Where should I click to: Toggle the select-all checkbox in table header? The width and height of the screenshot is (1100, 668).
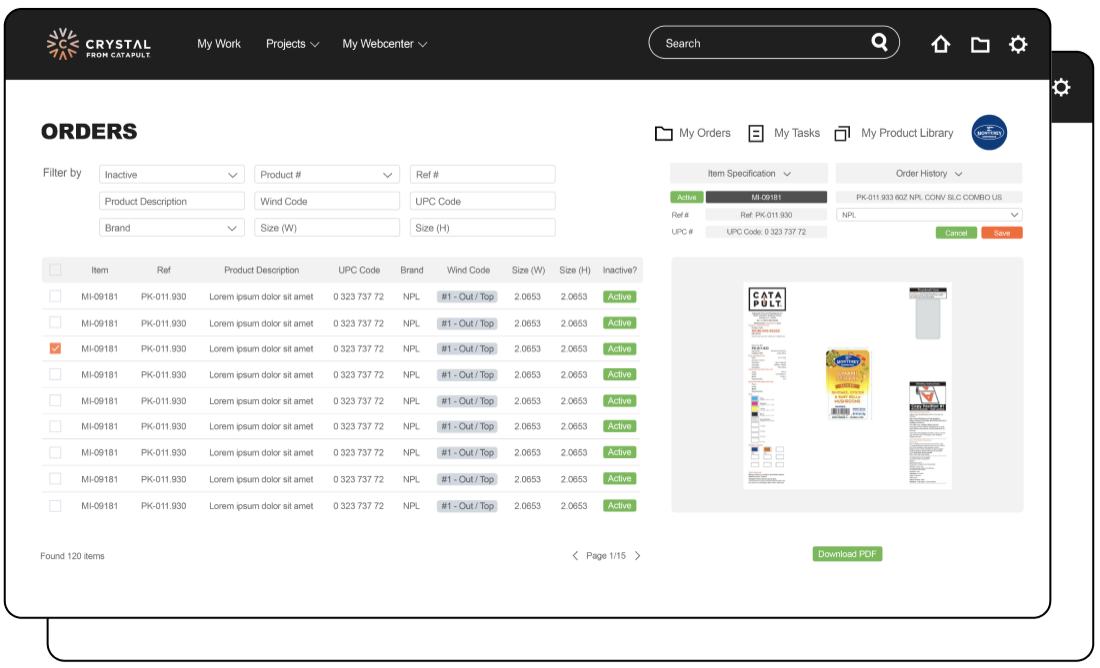pos(55,270)
